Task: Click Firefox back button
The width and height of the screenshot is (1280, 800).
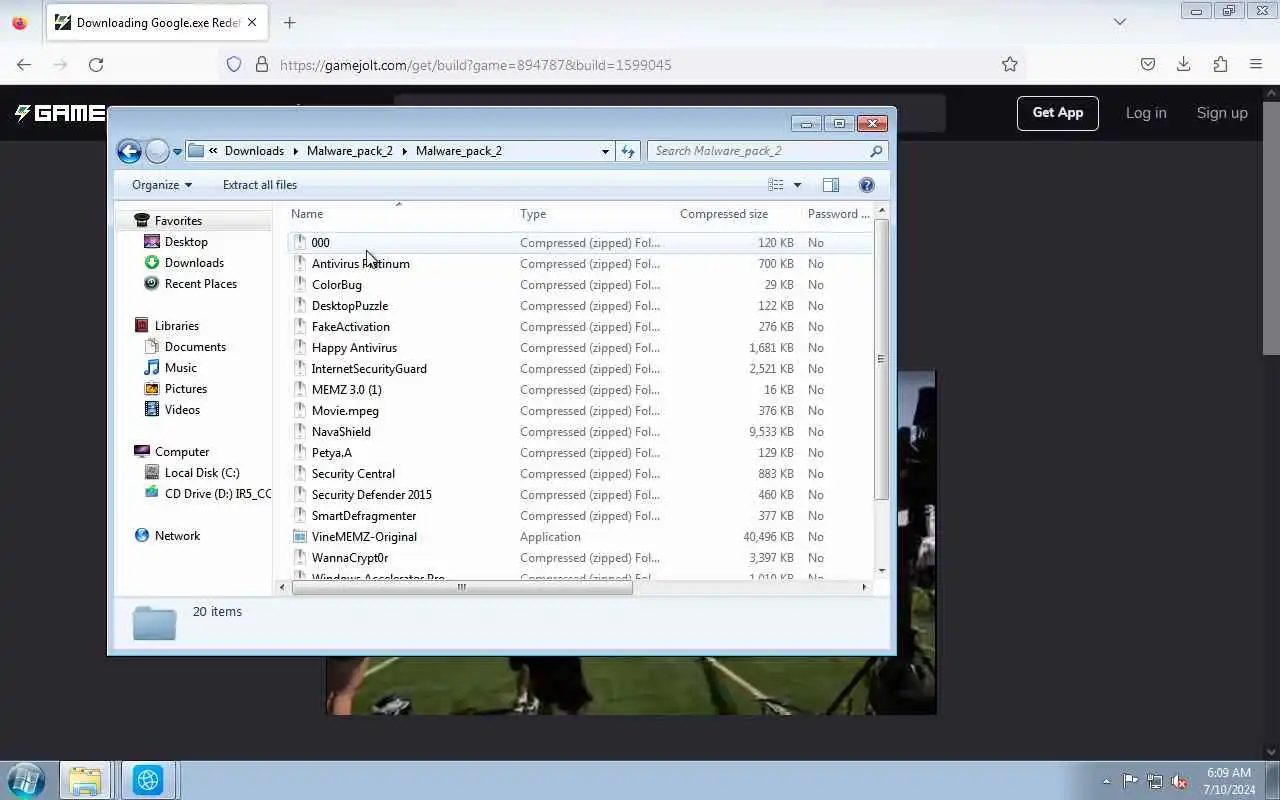Action: pos(24,65)
